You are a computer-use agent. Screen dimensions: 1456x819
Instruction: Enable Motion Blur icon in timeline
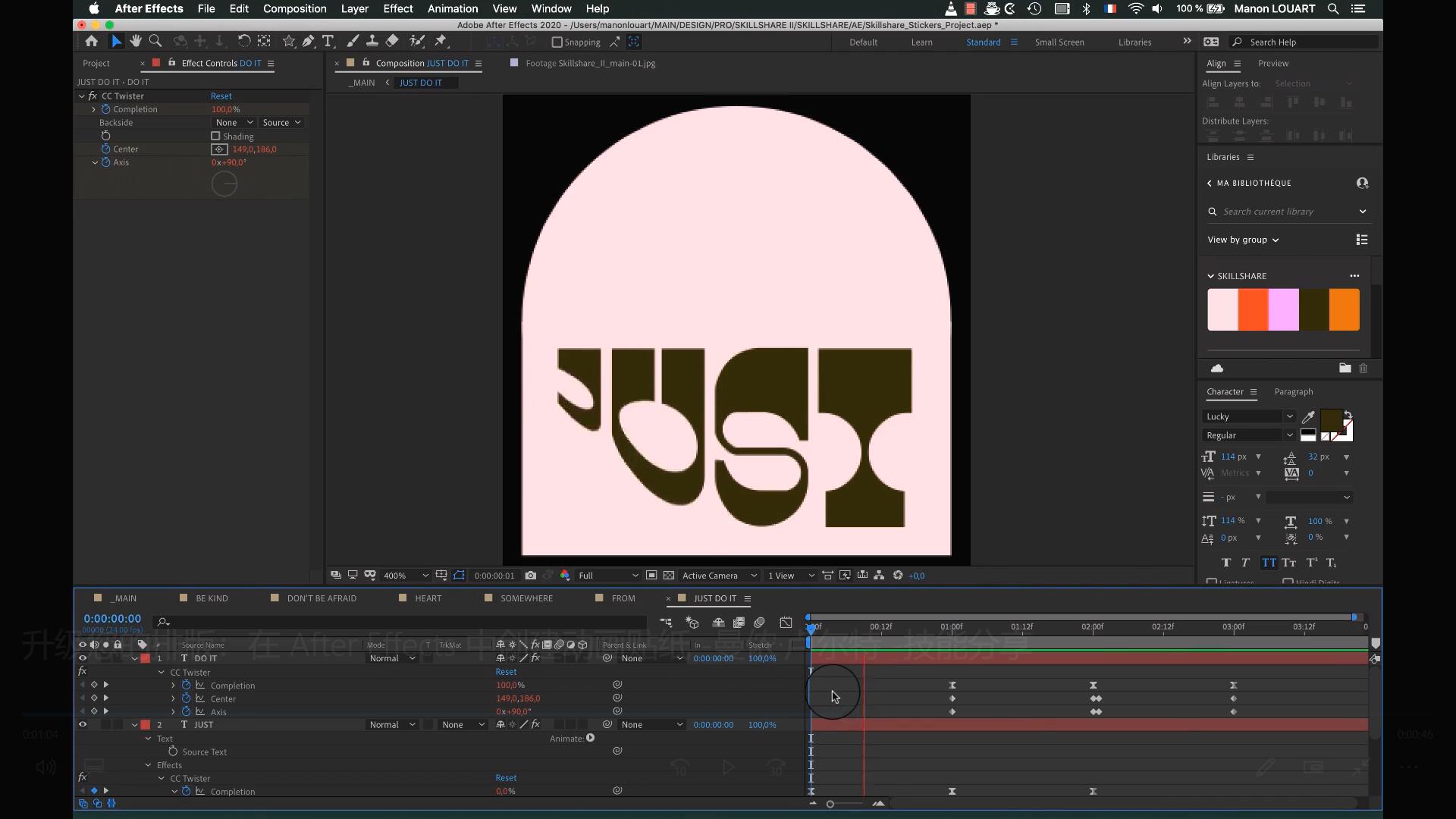759,623
